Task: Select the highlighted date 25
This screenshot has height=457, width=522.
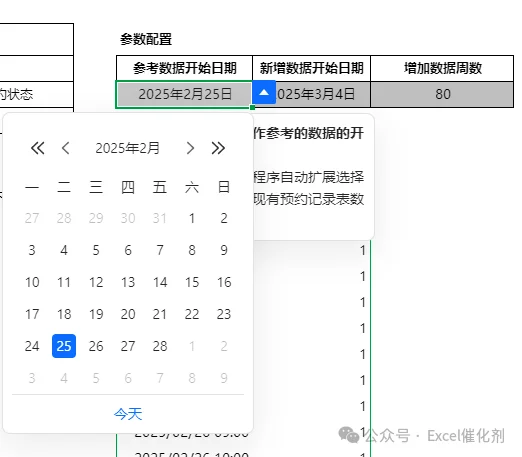Action: (64, 346)
